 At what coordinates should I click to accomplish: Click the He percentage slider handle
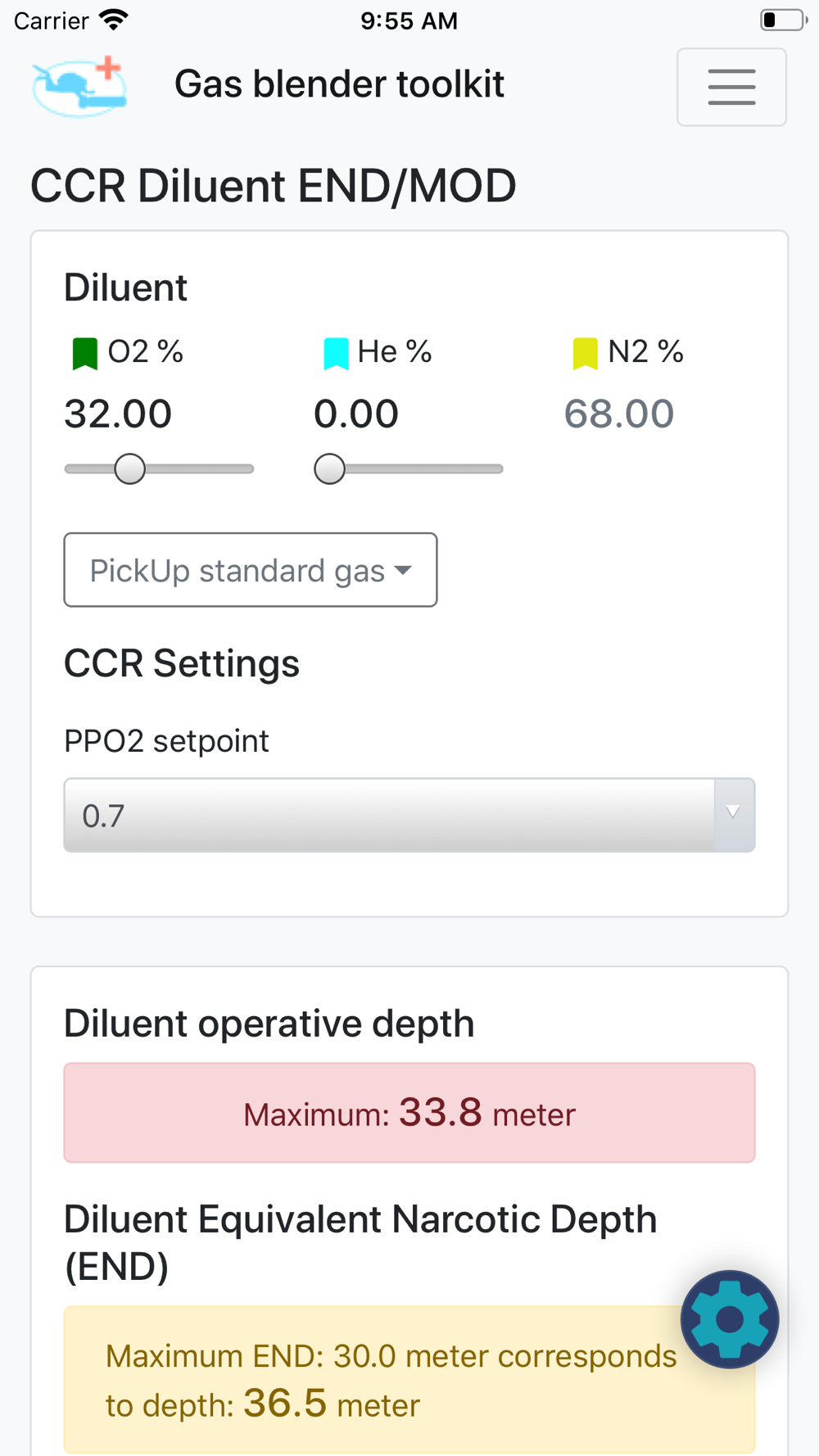(329, 469)
